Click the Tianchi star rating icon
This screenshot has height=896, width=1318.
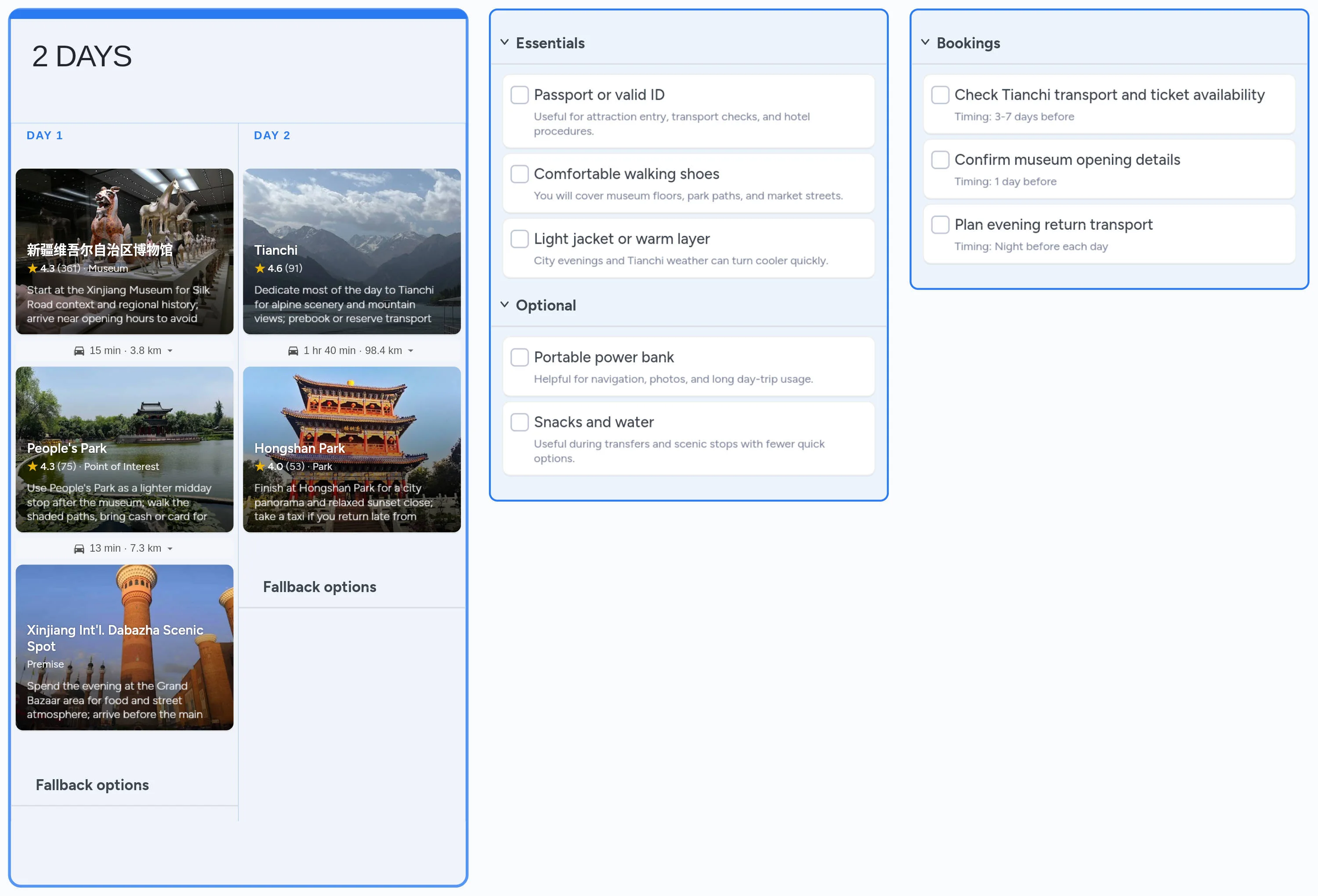point(260,268)
